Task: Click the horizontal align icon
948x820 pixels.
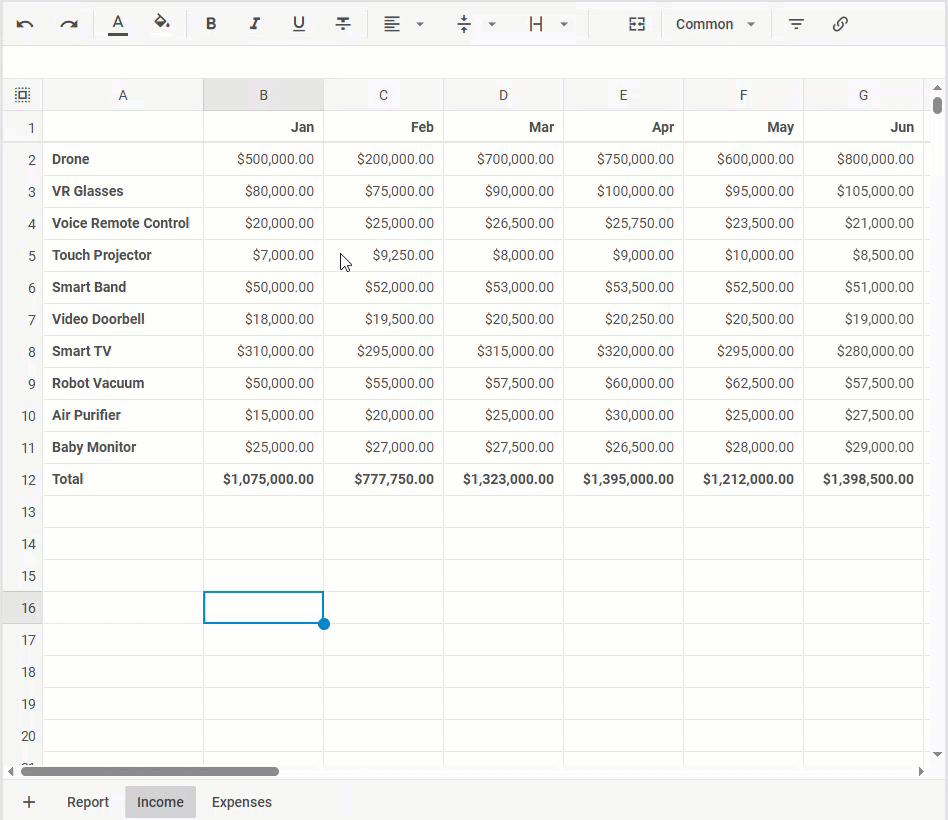Action: 392,24
